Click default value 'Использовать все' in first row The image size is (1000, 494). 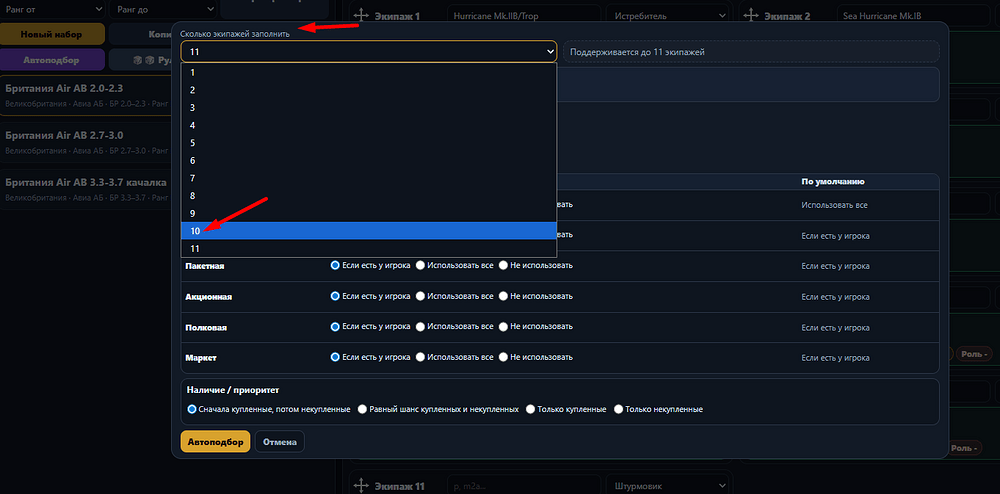(834, 205)
